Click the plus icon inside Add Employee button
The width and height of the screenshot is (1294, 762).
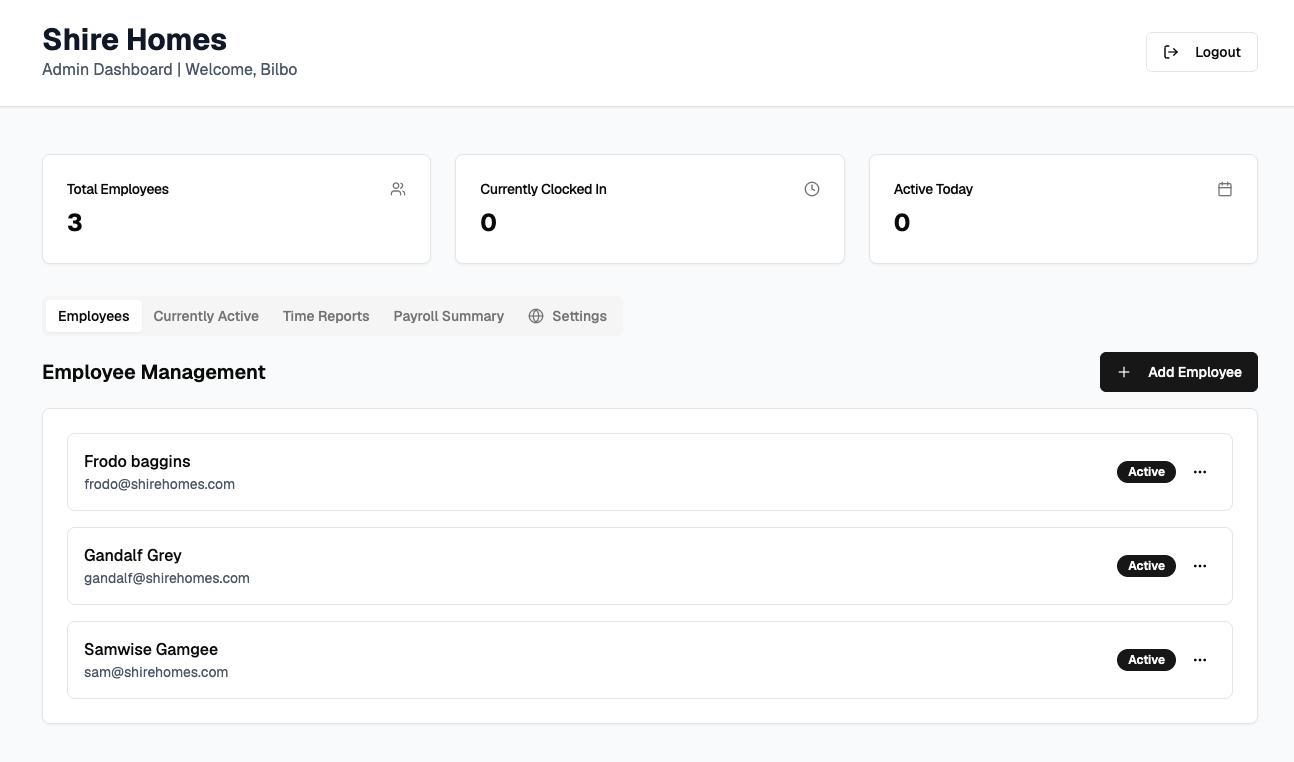pos(1123,371)
